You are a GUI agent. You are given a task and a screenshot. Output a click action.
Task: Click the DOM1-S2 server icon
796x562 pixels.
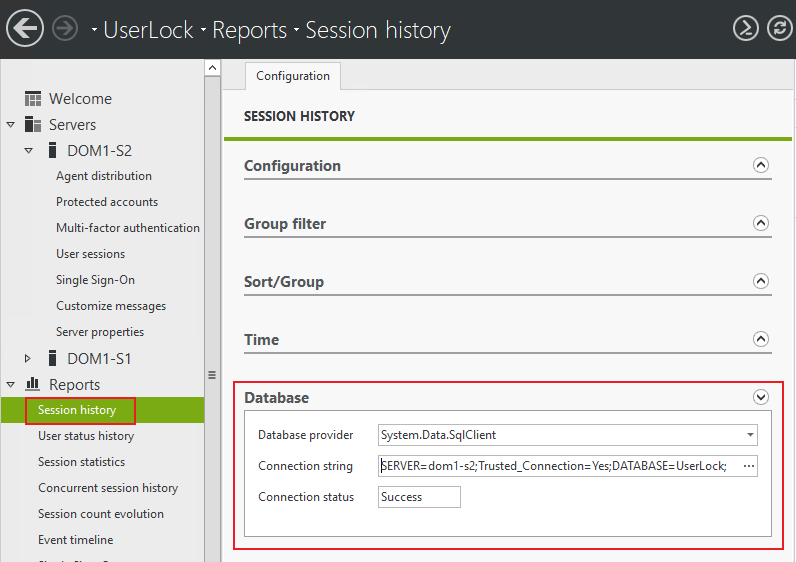tap(52, 150)
